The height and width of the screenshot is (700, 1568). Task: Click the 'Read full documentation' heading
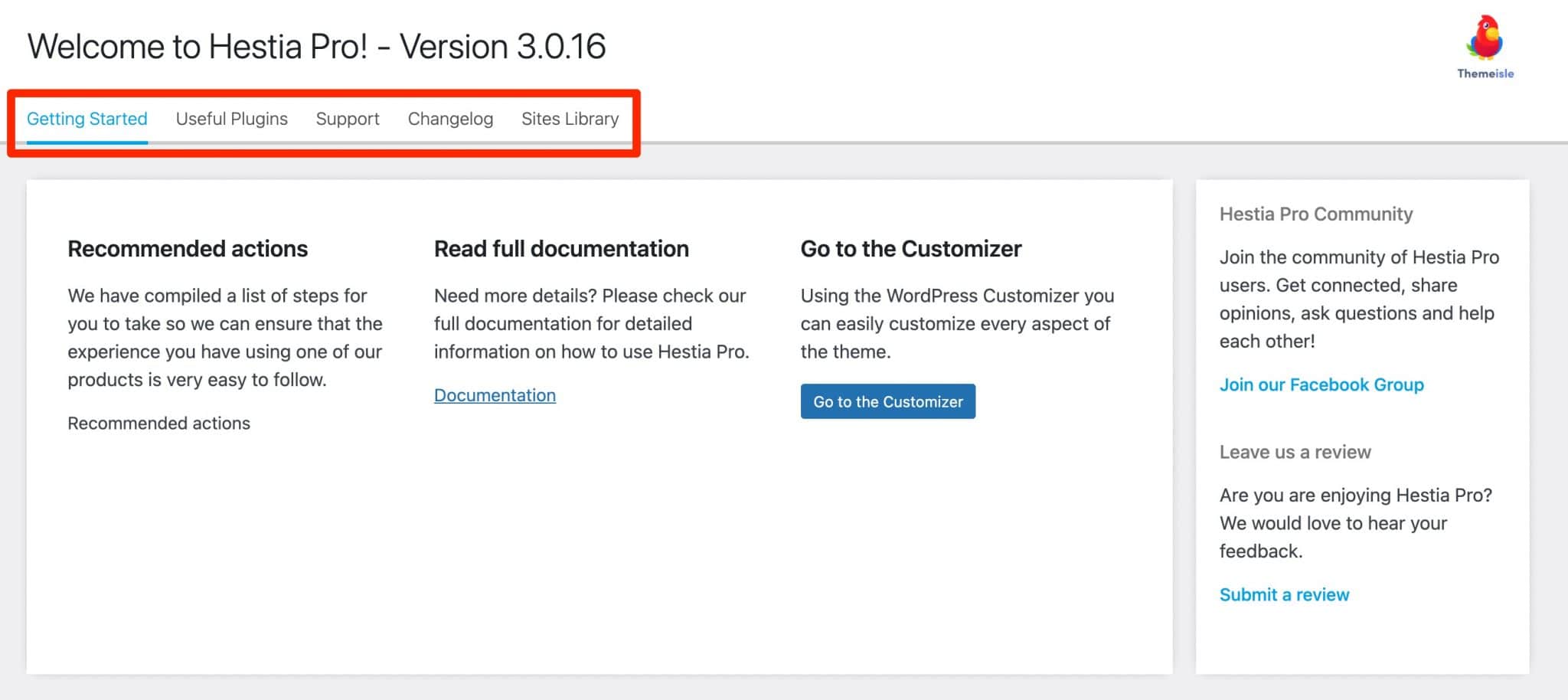561,249
